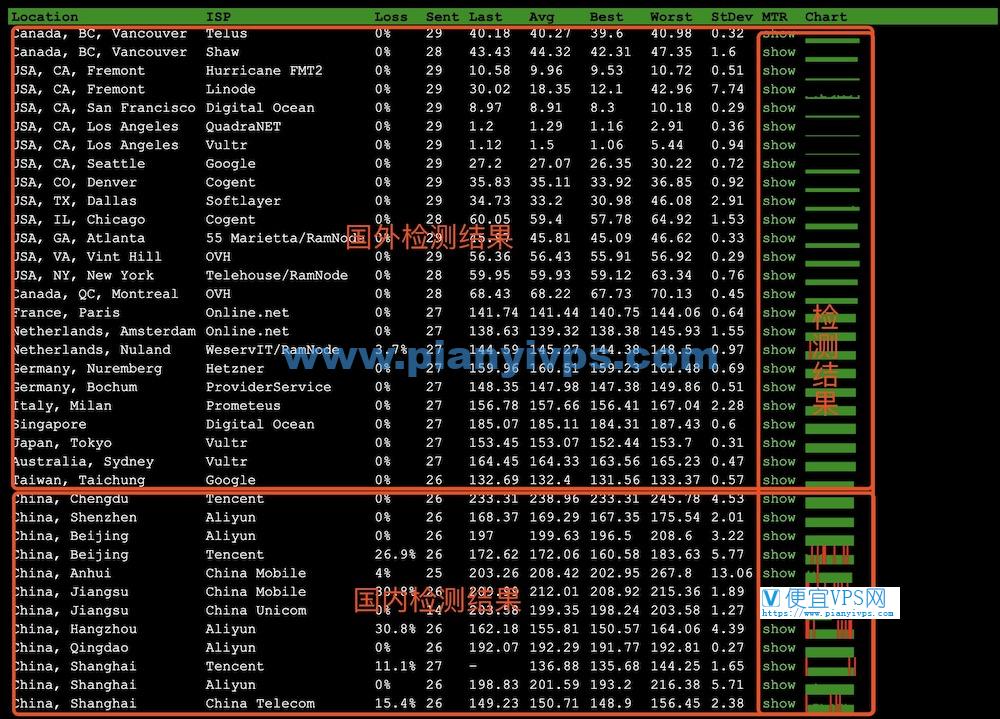Click show on Taiwan, Taichung row

pyautogui.click(x=779, y=480)
